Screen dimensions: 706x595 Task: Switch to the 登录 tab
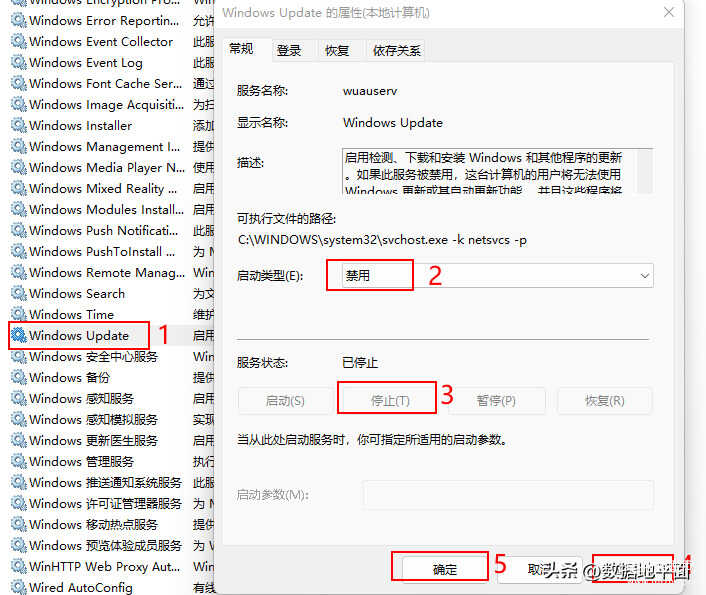point(289,50)
